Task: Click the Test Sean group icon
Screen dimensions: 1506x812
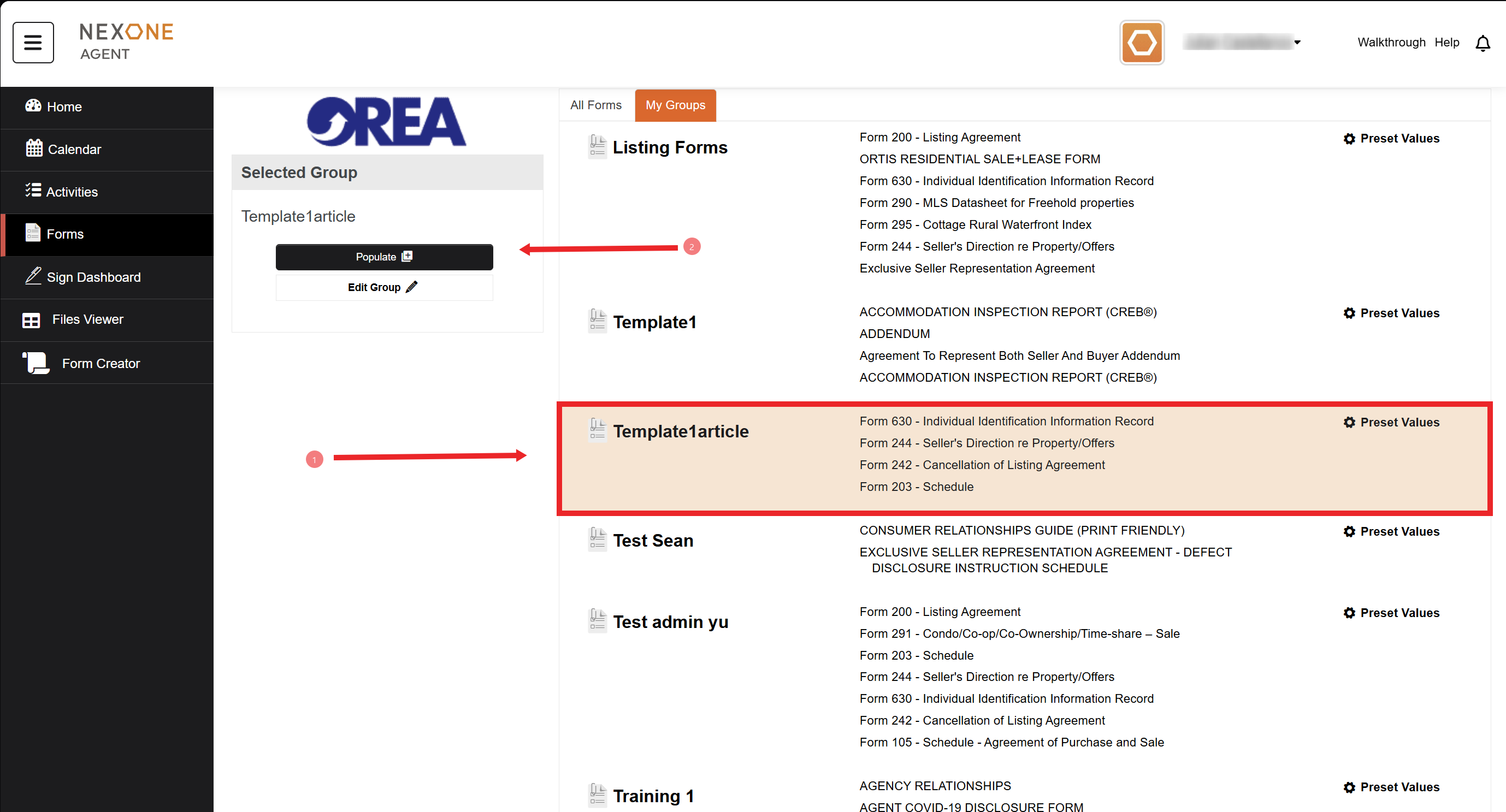Action: 597,540
